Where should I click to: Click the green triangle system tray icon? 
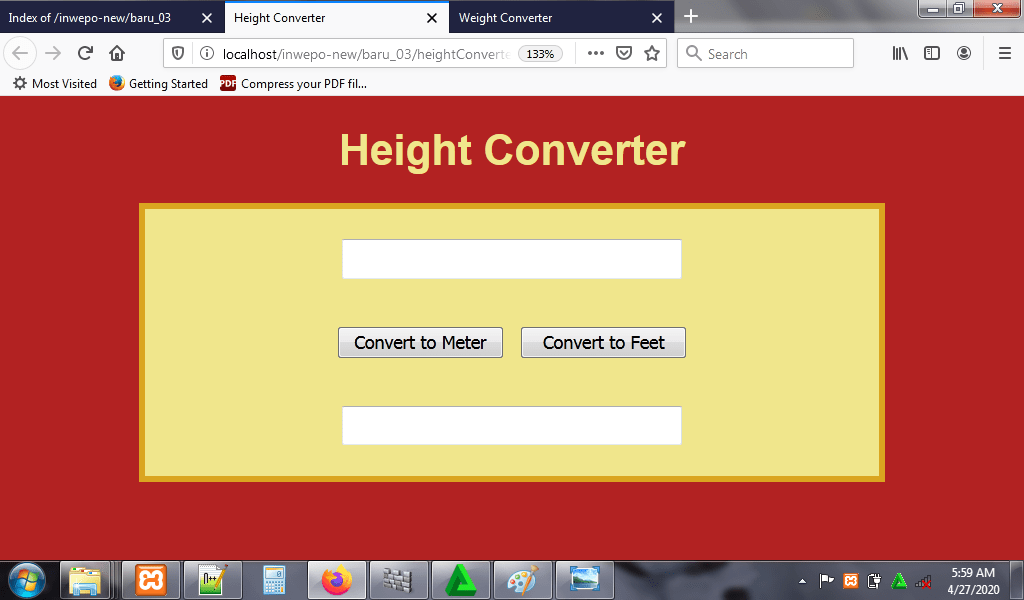pyautogui.click(x=899, y=580)
